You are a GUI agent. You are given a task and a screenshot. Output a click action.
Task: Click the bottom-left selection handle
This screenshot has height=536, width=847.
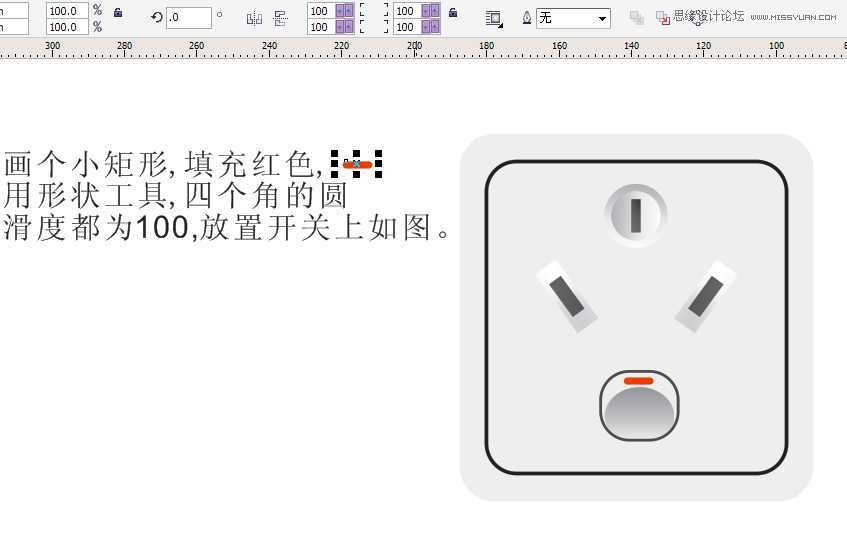click(334, 174)
